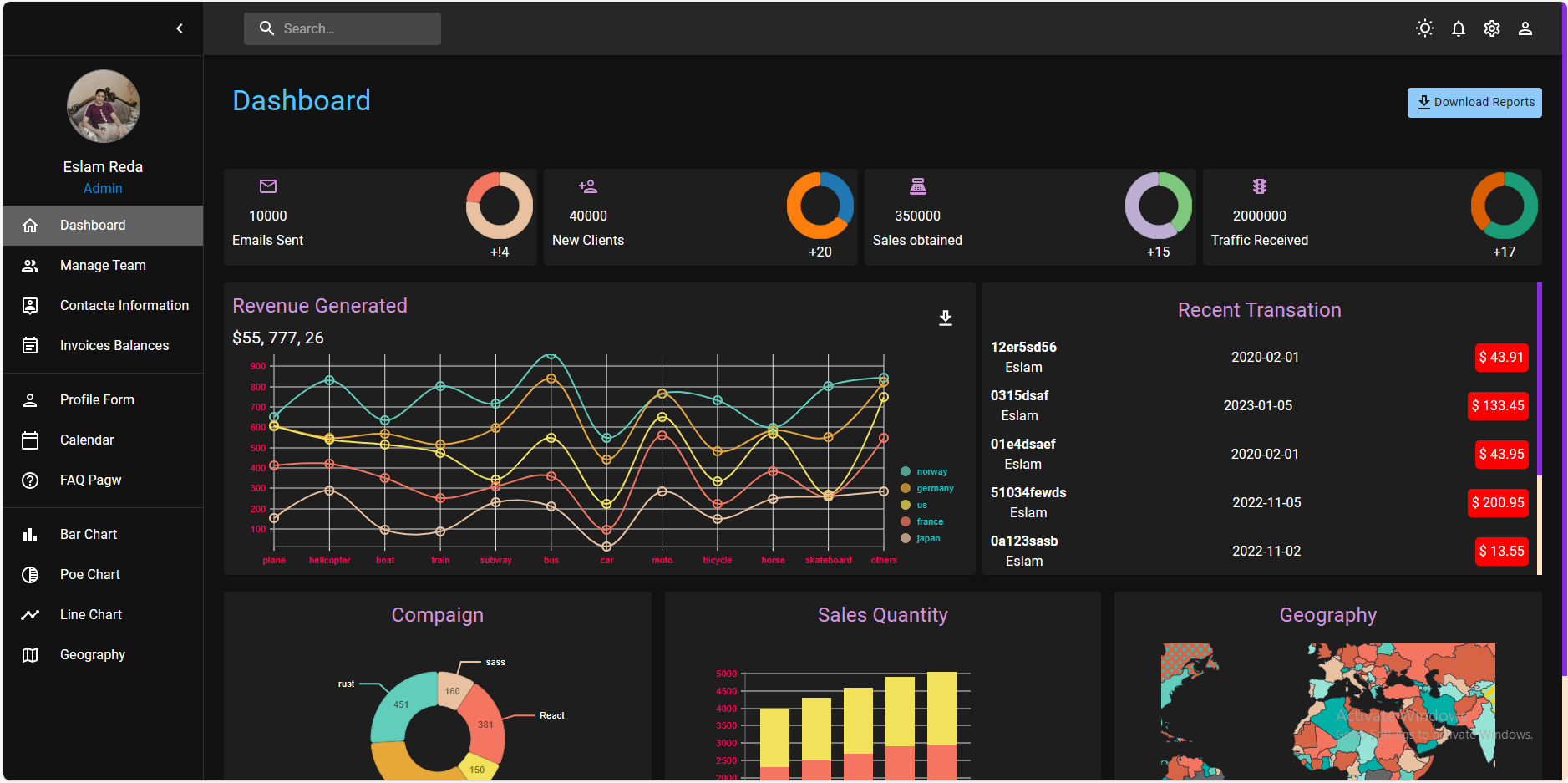Click the New Clients add-person icon
This screenshot has height=783, width=1568.
pyautogui.click(x=588, y=186)
